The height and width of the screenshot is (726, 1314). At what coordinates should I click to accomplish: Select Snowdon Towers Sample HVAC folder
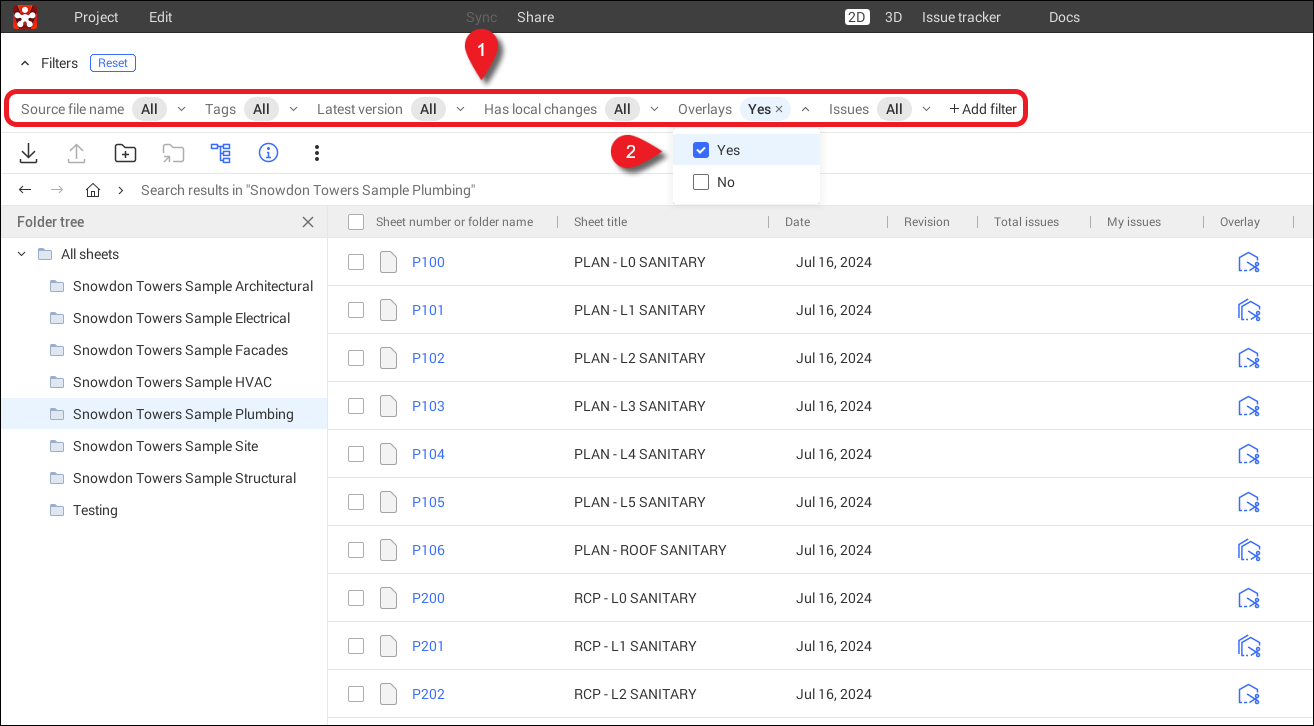[x=172, y=382]
